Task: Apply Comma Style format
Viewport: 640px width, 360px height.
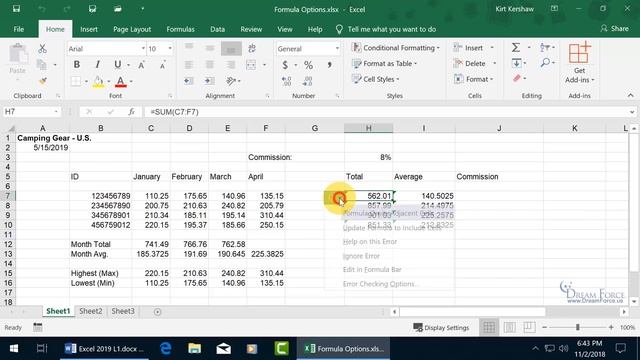Action: (329, 64)
